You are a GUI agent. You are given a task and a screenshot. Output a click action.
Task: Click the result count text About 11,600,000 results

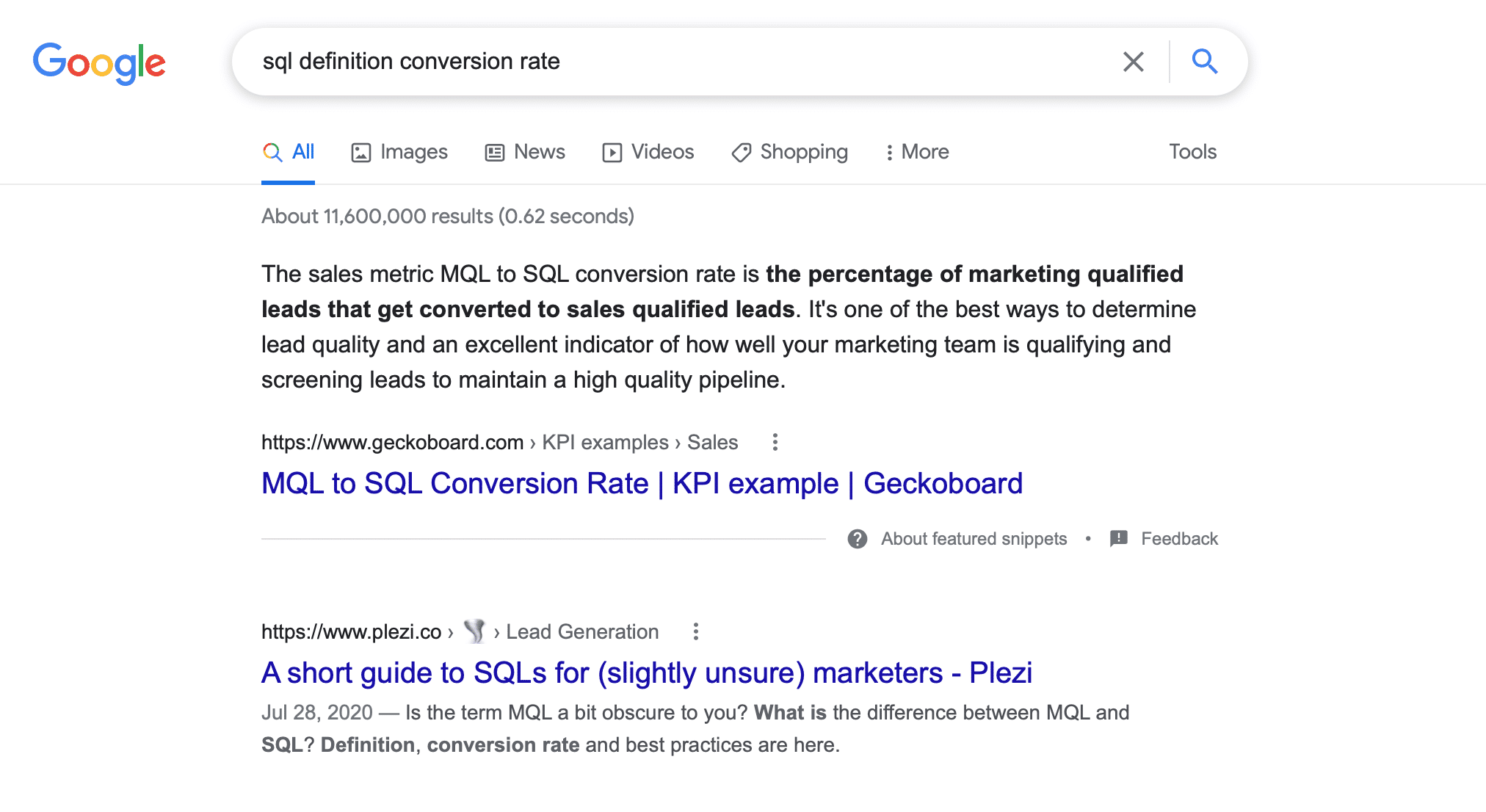pos(448,217)
